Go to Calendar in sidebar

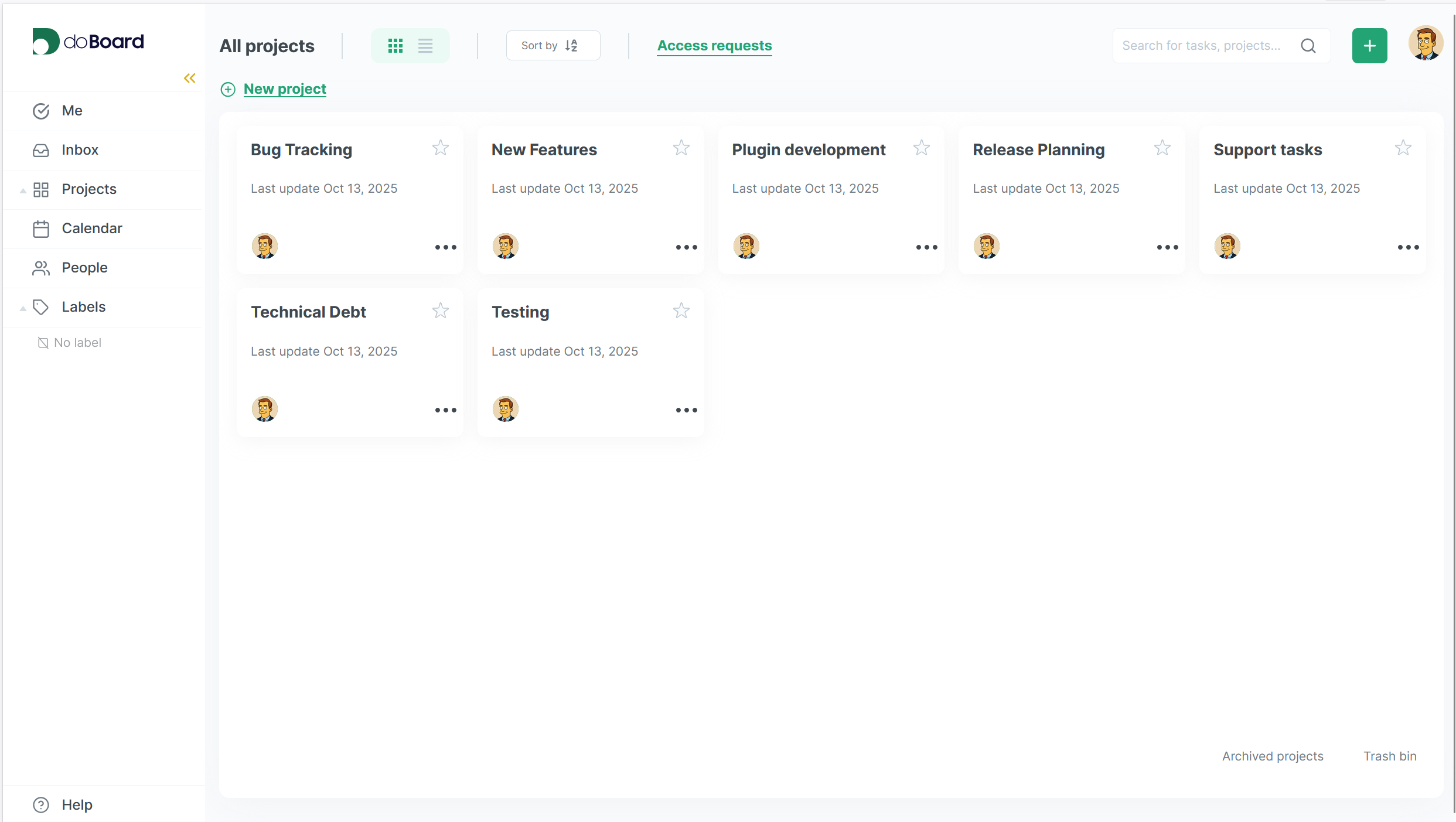[92, 228]
